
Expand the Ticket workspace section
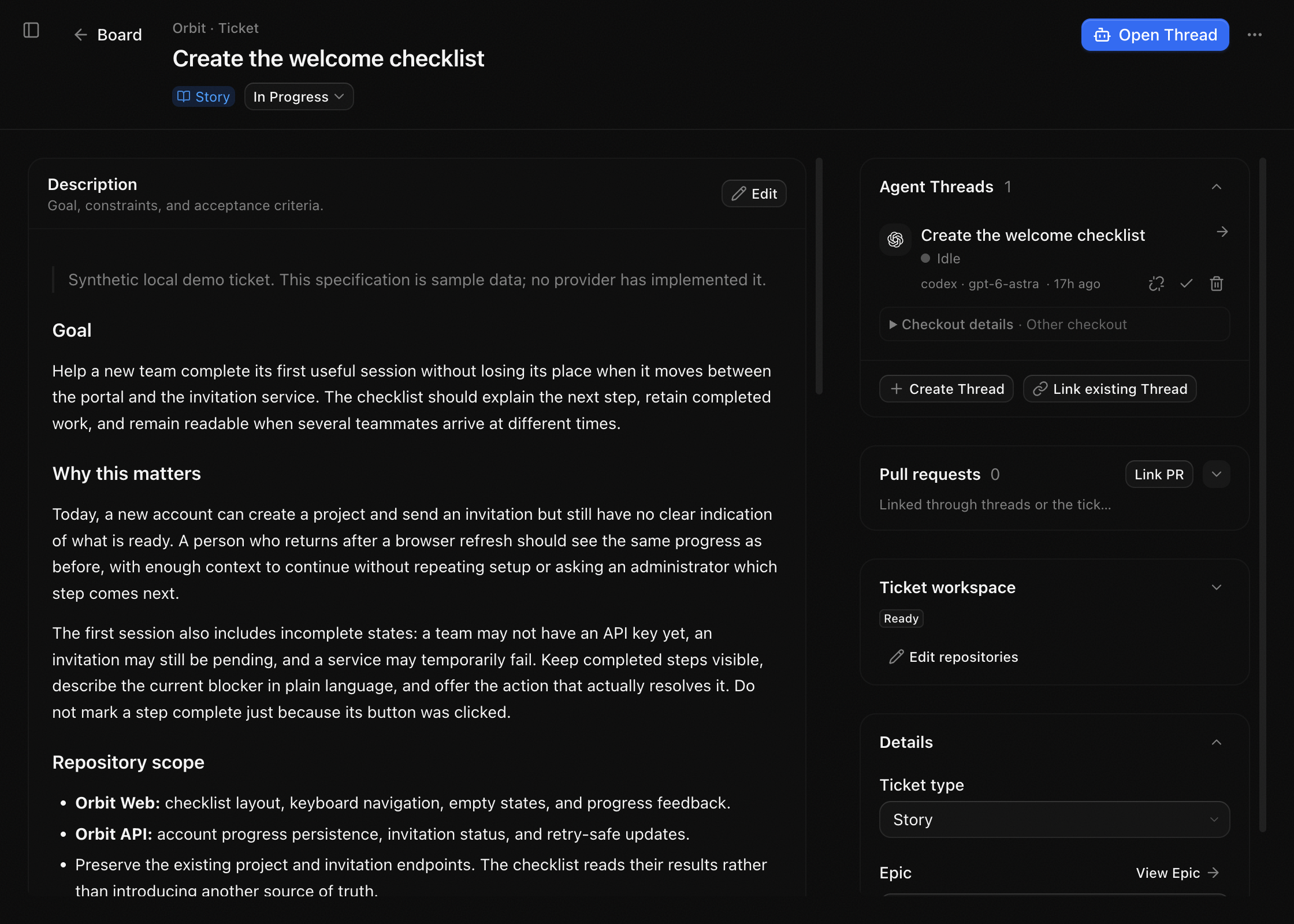[1217, 587]
